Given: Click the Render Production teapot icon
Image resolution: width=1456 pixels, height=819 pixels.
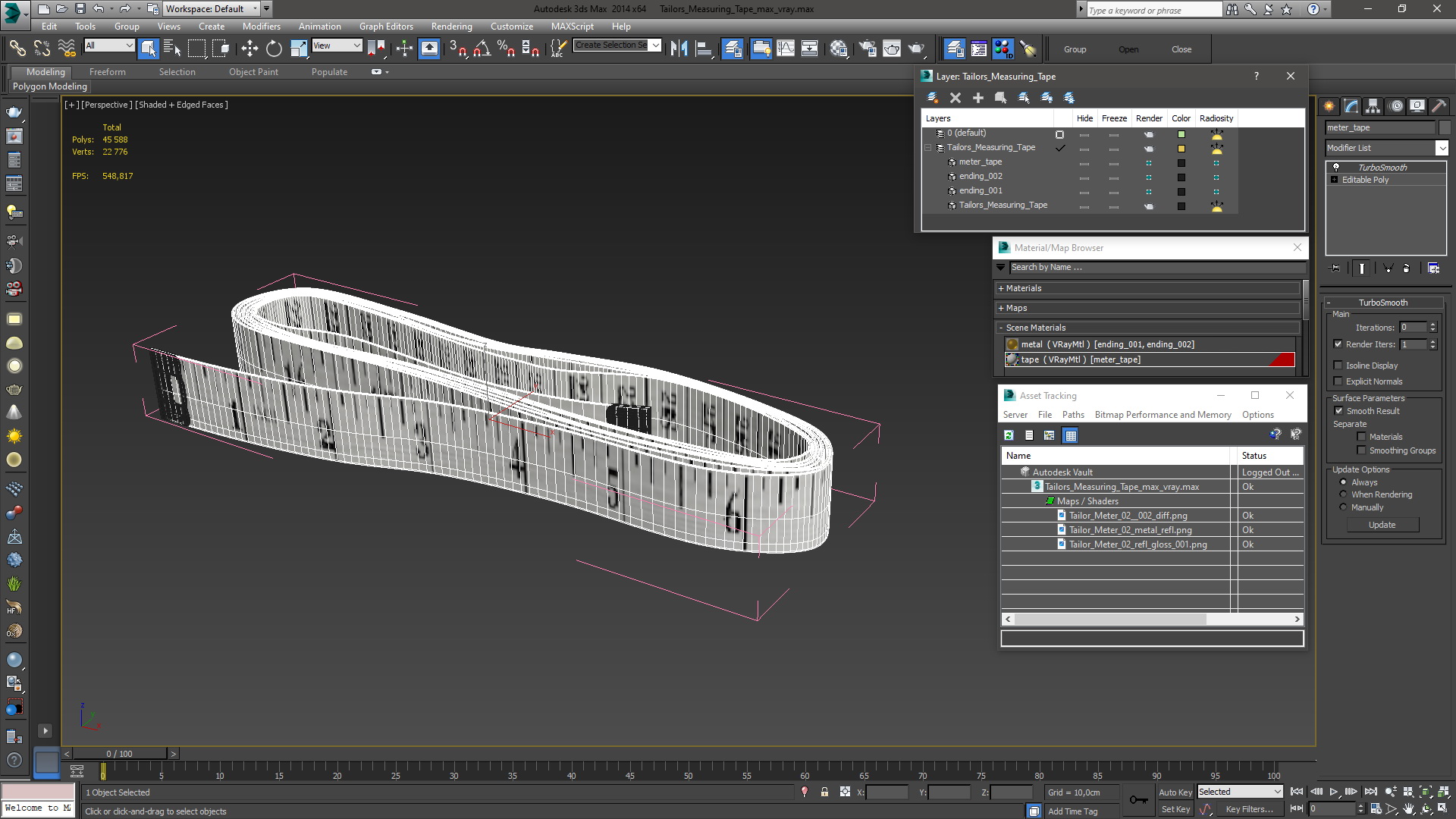Looking at the screenshot, I should coord(916,49).
